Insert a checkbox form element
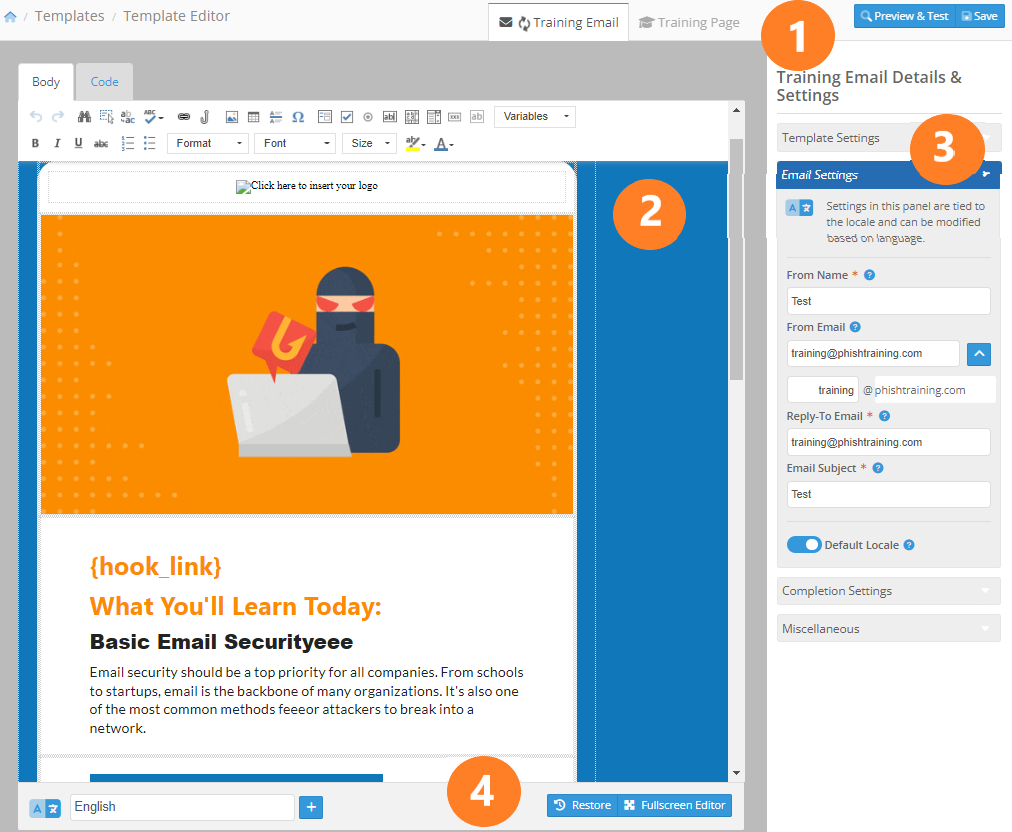 (345, 117)
